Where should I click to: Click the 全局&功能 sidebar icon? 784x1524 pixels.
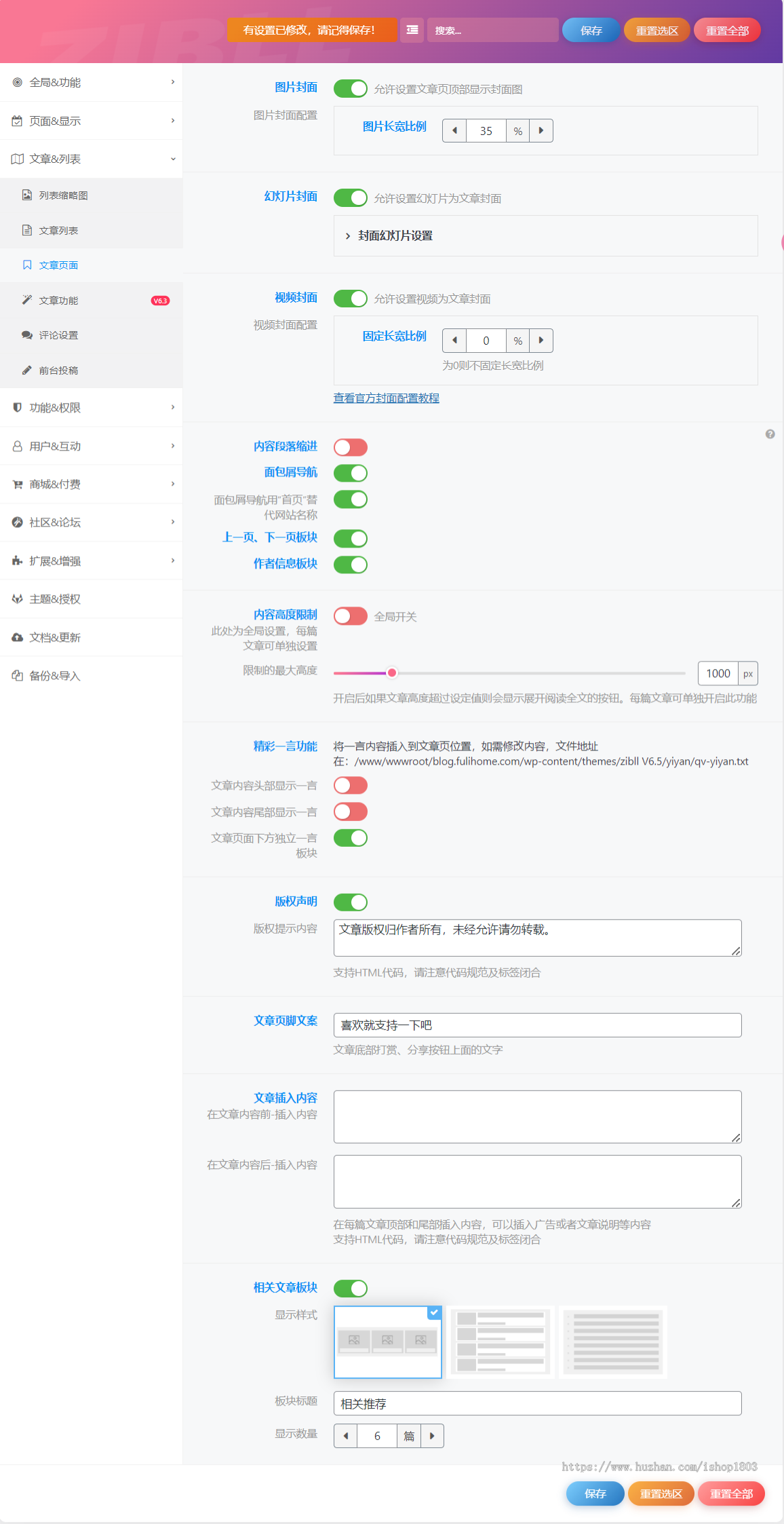[x=18, y=82]
